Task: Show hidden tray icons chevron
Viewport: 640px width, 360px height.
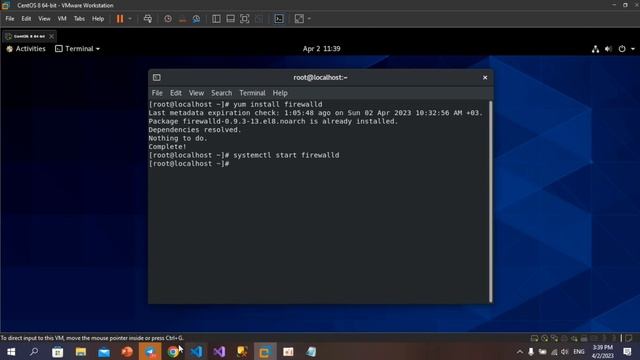Action: click(x=520, y=351)
